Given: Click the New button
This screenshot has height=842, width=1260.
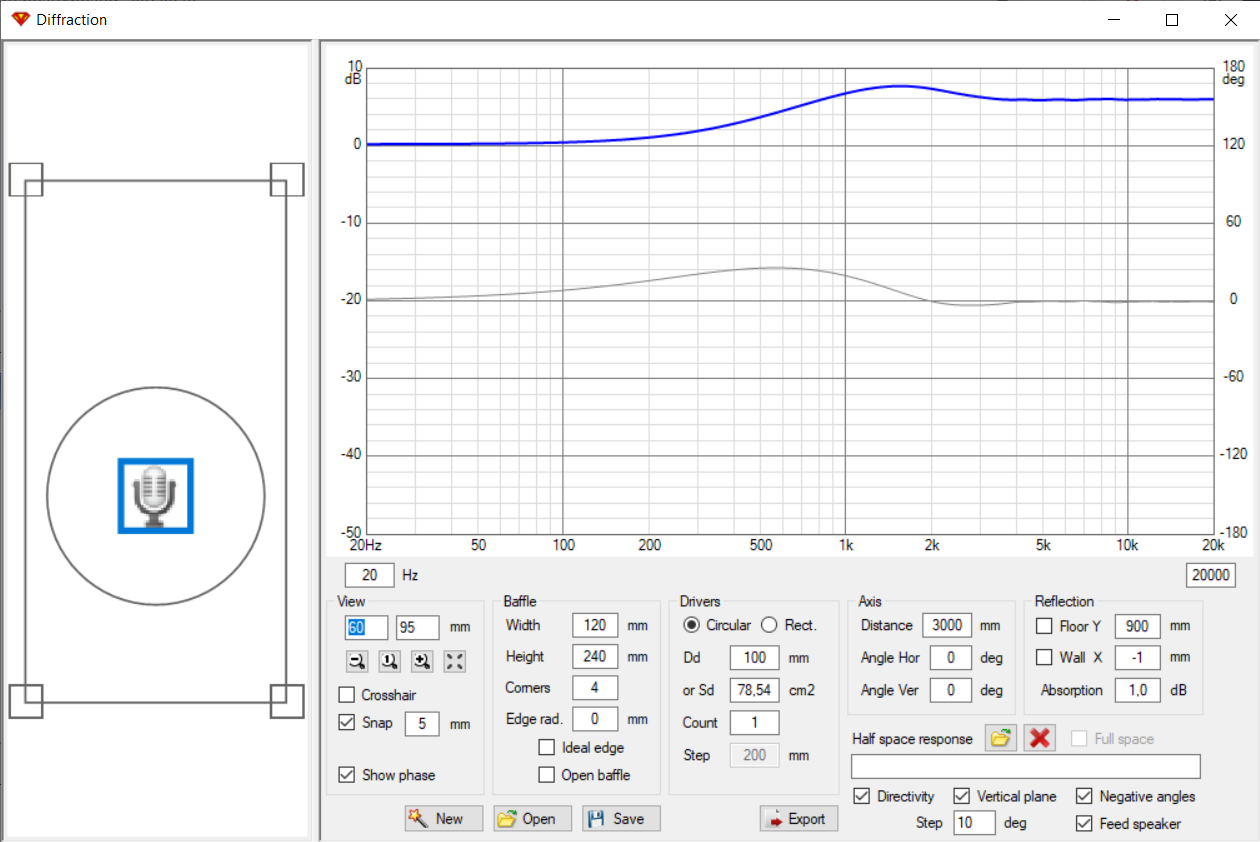Looking at the screenshot, I should (444, 818).
